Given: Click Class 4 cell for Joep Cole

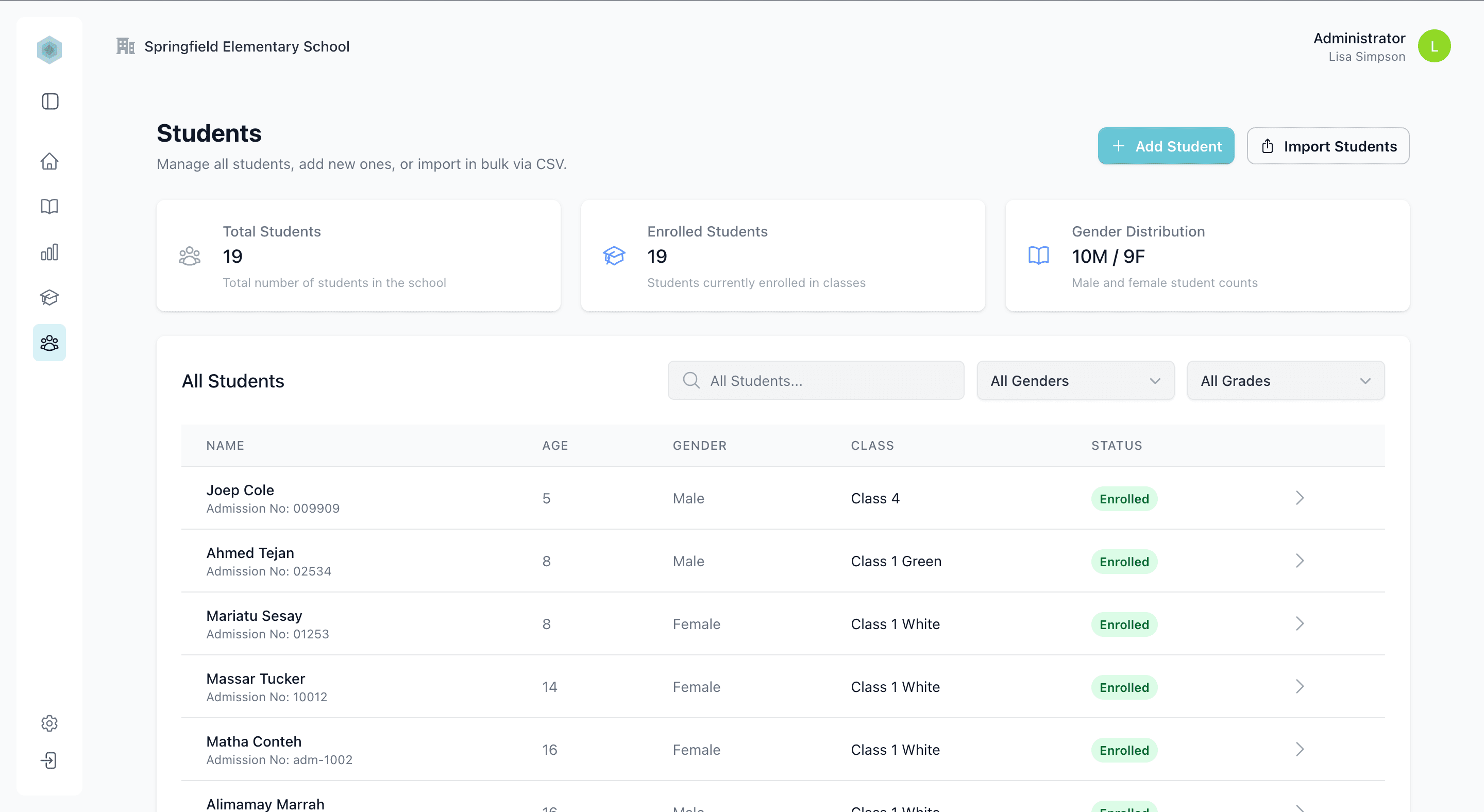Looking at the screenshot, I should point(875,498).
